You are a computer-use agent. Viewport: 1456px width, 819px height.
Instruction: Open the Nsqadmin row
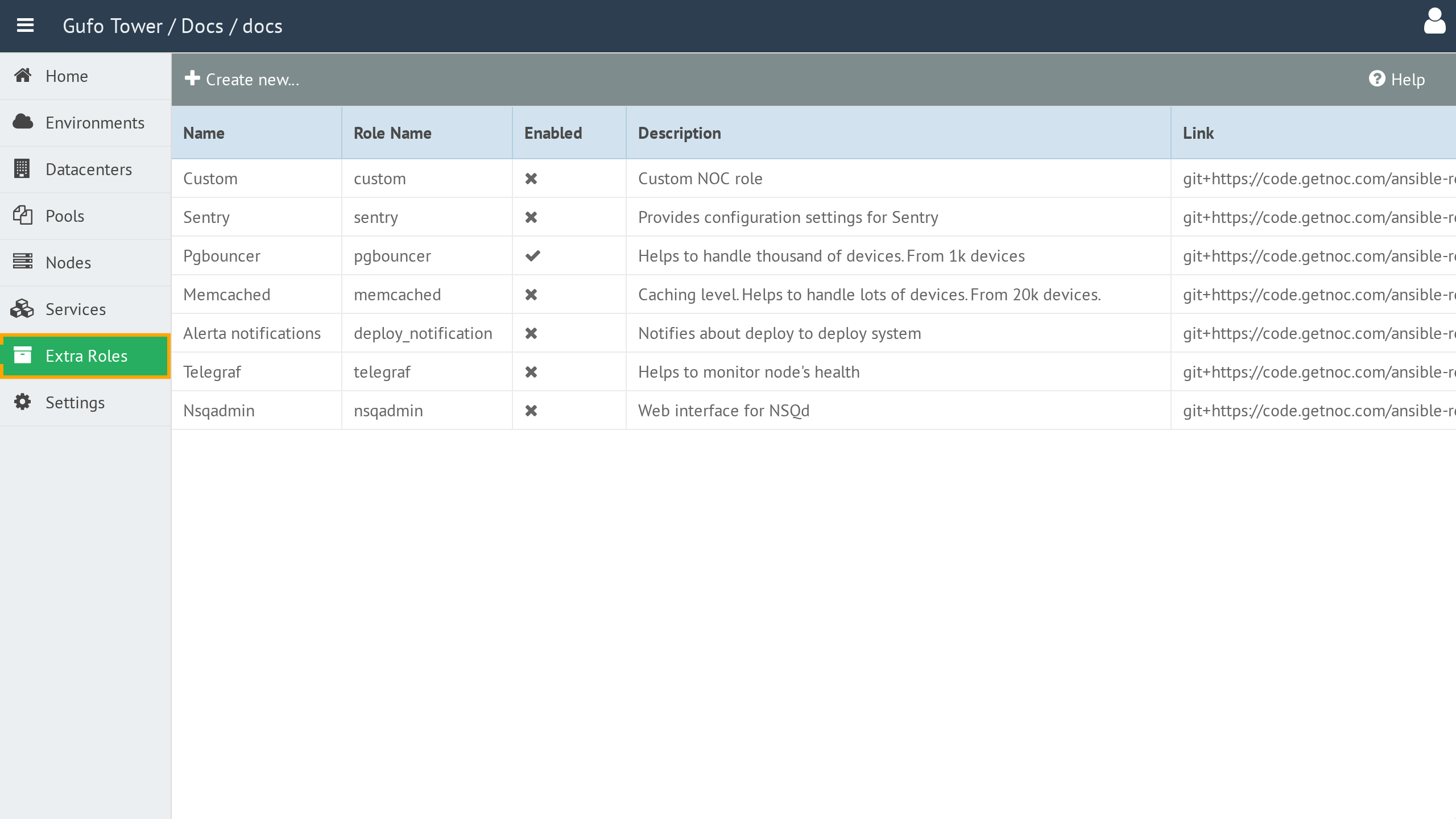pos(813,411)
